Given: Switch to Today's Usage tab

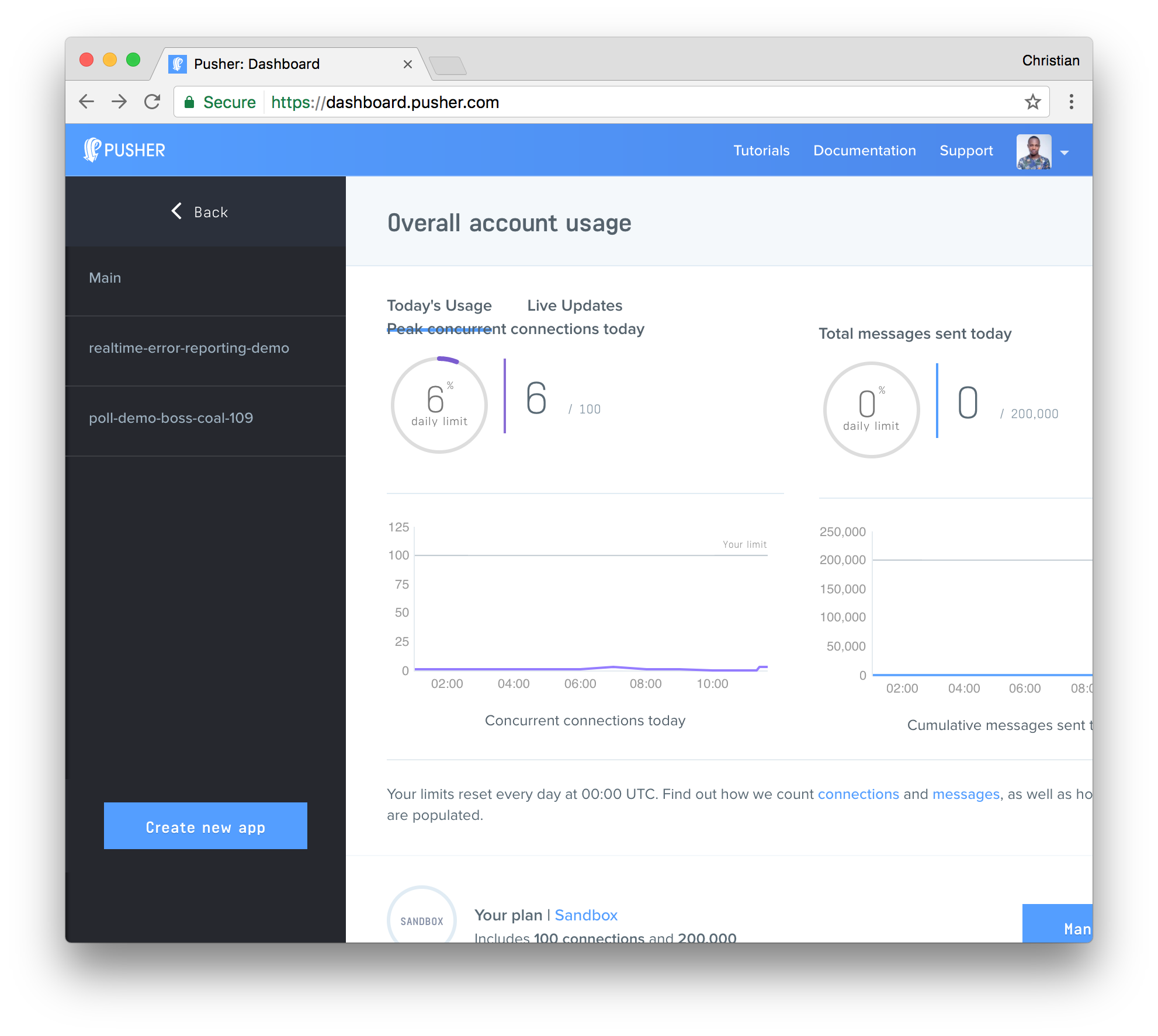Looking at the screenshot, I should point(439,305).
